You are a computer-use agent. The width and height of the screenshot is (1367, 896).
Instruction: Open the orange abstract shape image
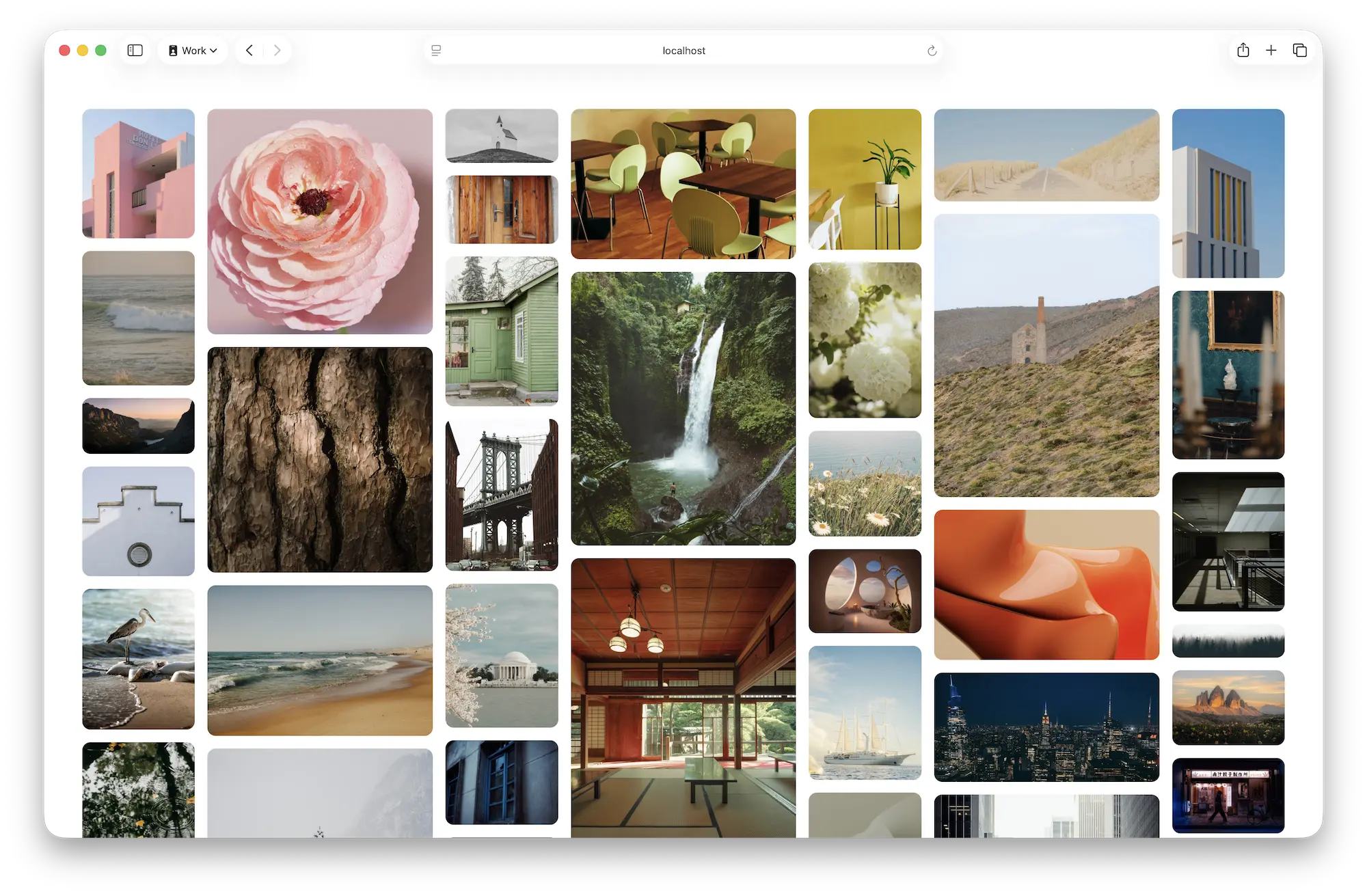click(x=1046, y=584)
